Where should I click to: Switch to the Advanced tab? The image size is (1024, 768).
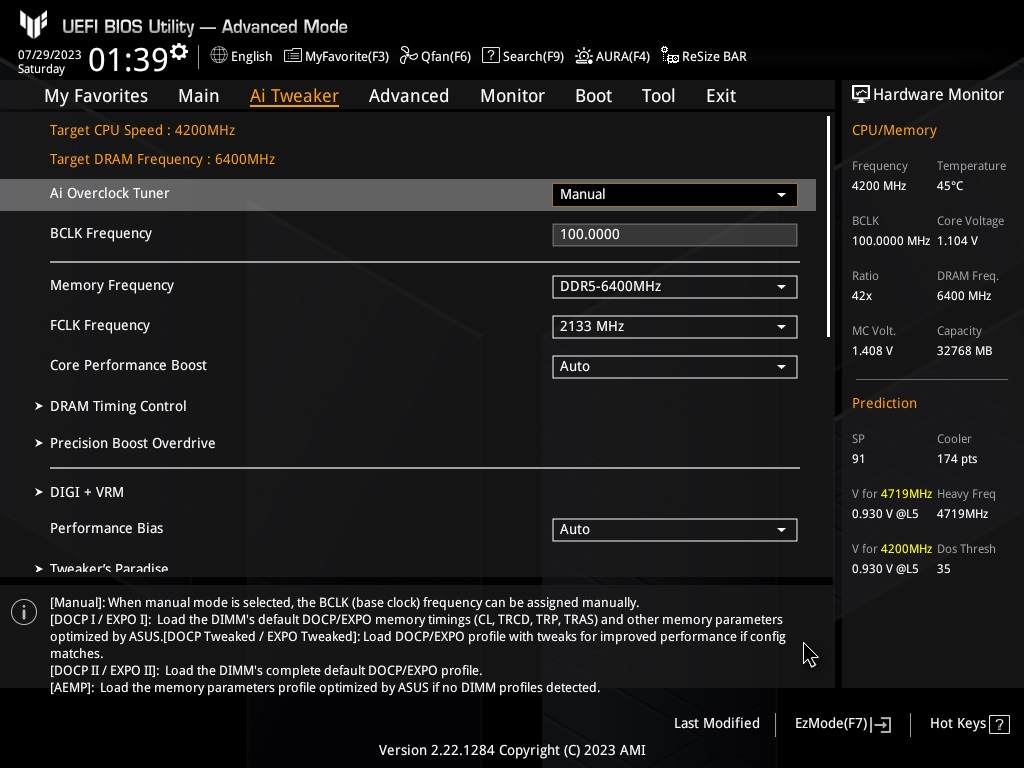409,95
